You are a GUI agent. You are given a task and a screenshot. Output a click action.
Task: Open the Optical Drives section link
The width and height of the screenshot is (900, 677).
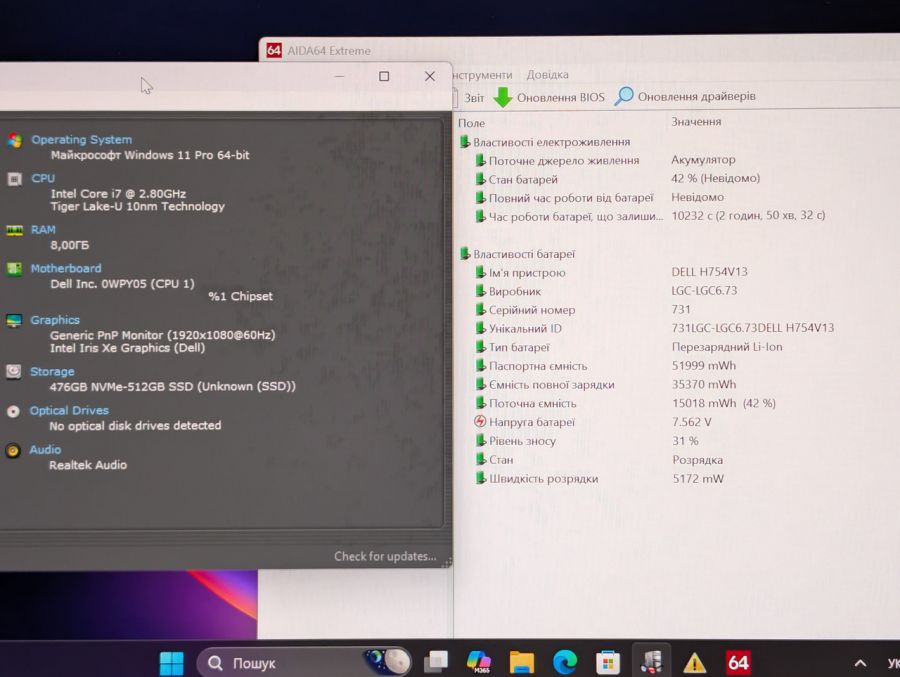(x=69, y=411)
